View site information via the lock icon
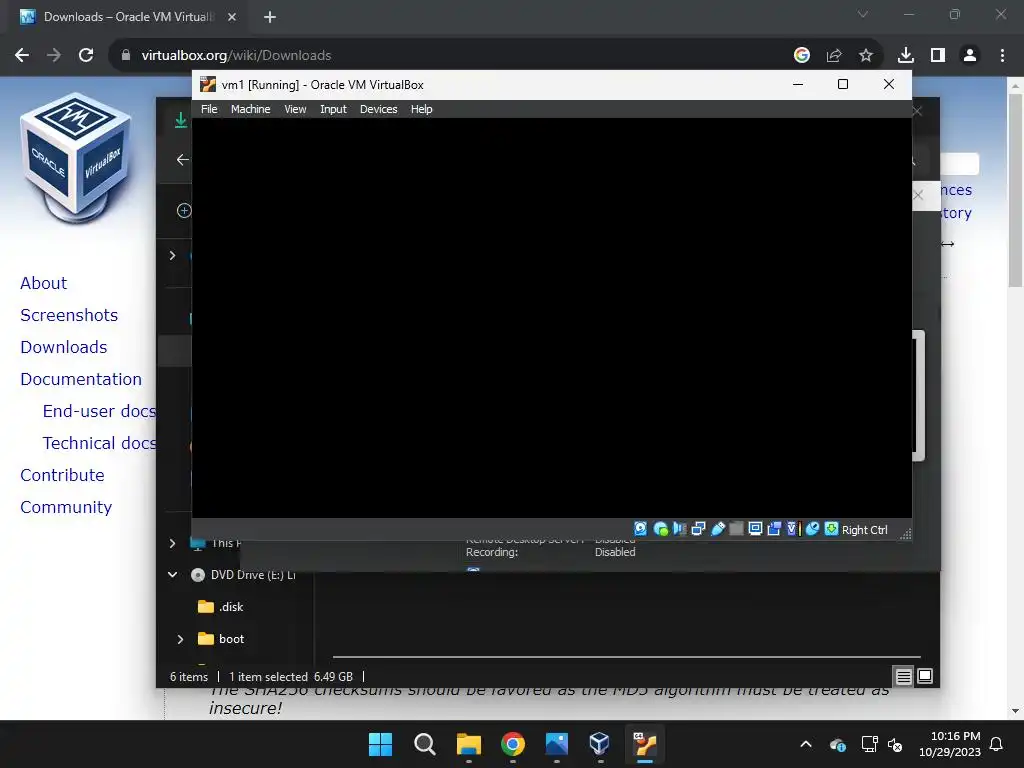The width and height of the screenshot is (1024, 768). click(x=125, y=56)
